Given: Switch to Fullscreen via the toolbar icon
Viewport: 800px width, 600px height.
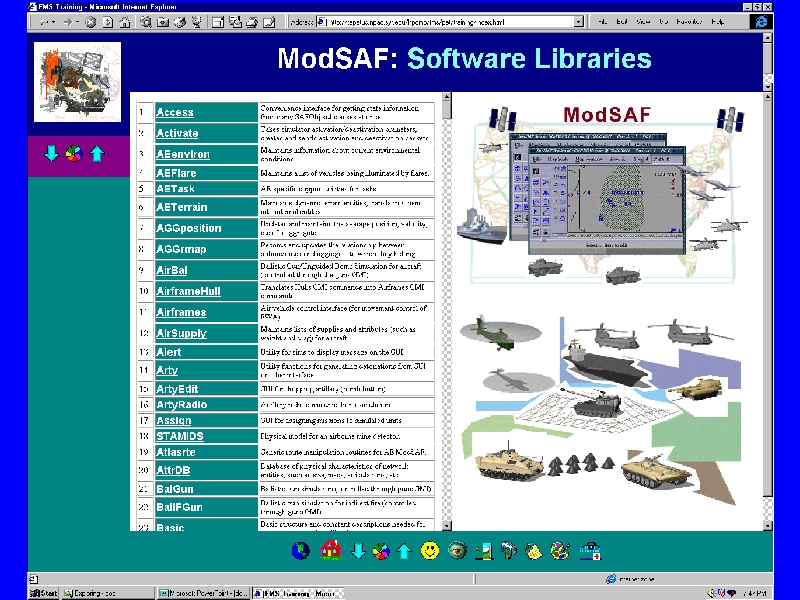Looking at the screenshot, I should pyautogui.click(x=218, y=22).
